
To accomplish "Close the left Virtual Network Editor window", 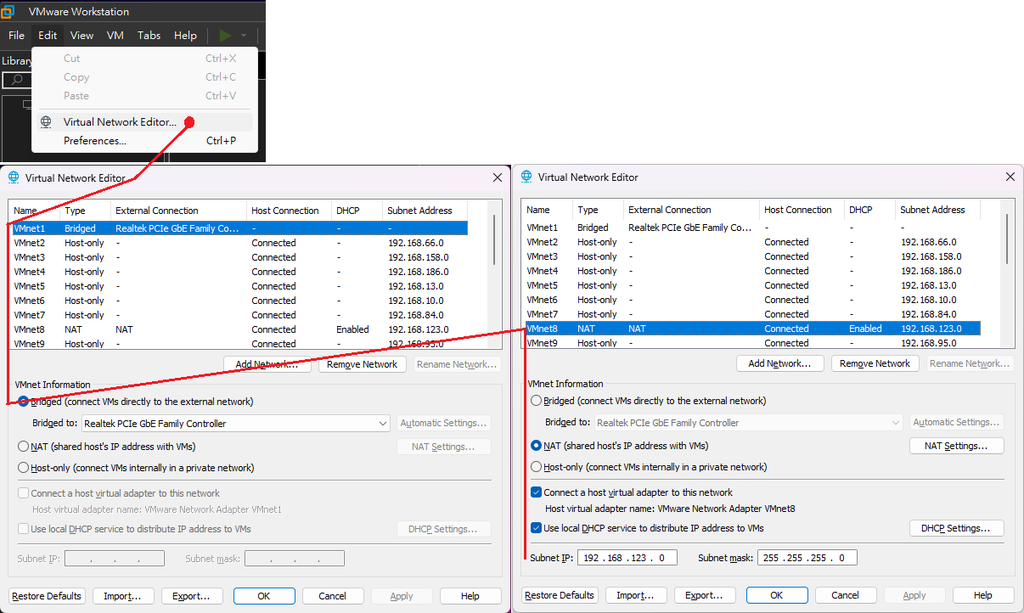I will [497, 178].
